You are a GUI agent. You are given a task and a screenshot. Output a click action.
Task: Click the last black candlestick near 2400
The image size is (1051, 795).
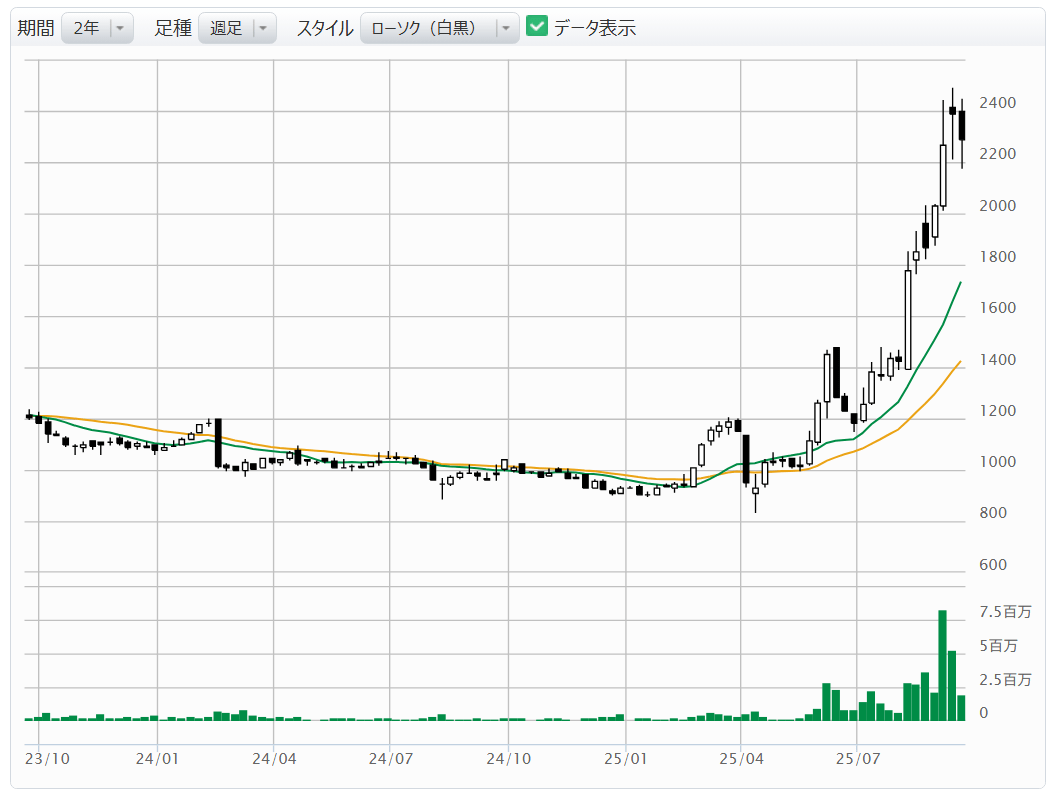pos(962,126)
